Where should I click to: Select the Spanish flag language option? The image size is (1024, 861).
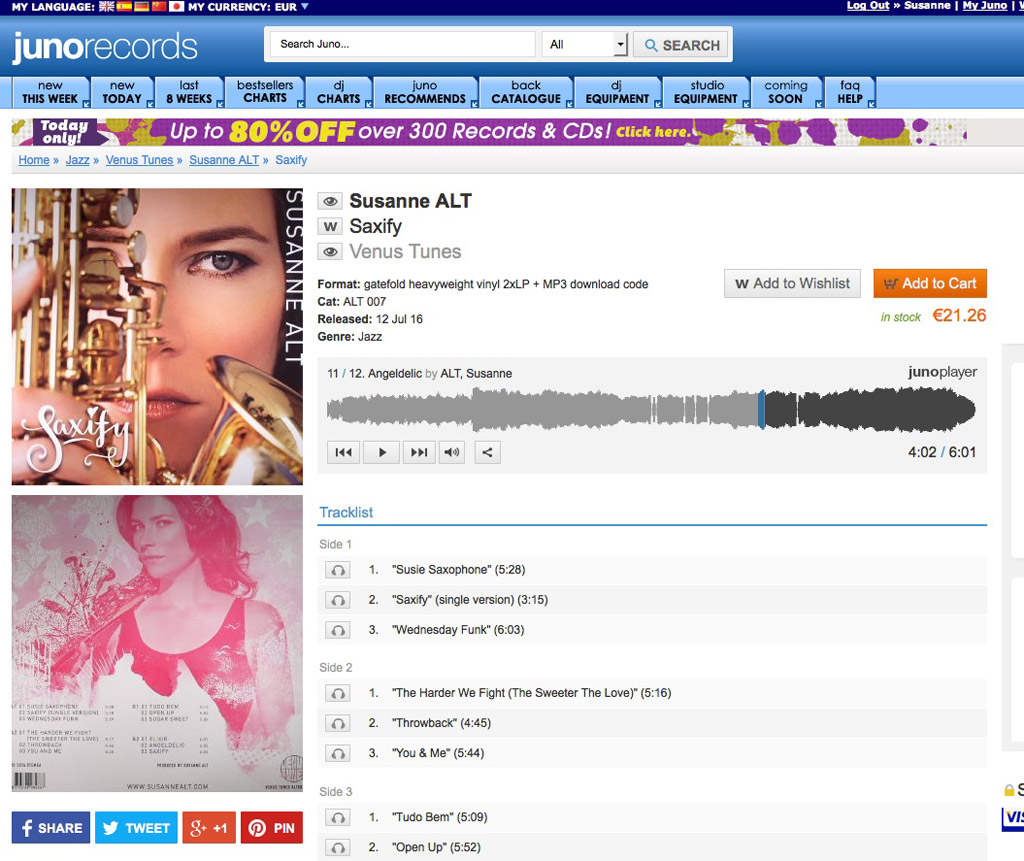124,7
